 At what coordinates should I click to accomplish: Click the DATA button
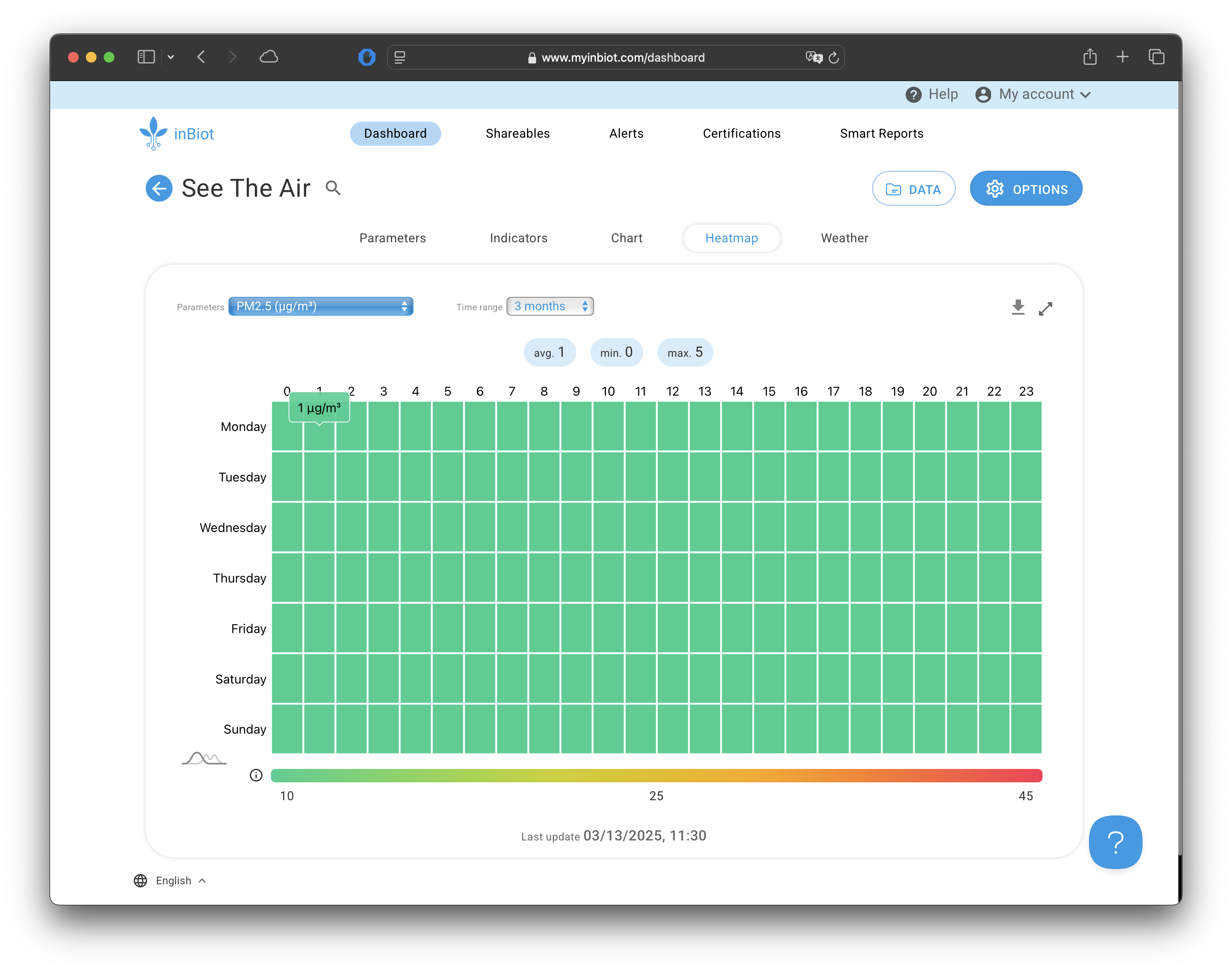pos(913,189)
